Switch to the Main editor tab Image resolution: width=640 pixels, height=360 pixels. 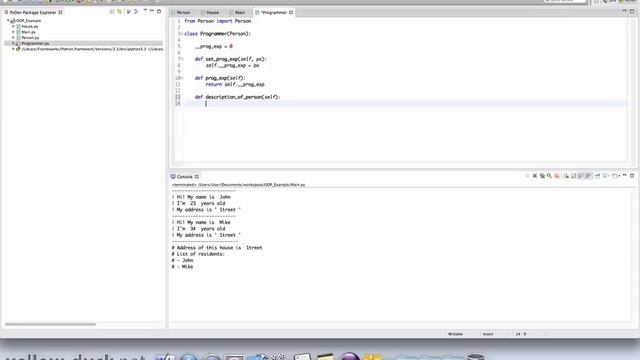click(x=239, y=13)
